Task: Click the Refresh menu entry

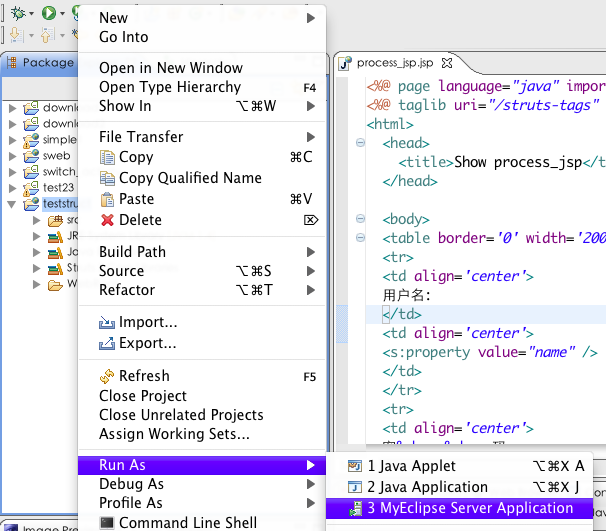Action: click(x=143, y=376)
